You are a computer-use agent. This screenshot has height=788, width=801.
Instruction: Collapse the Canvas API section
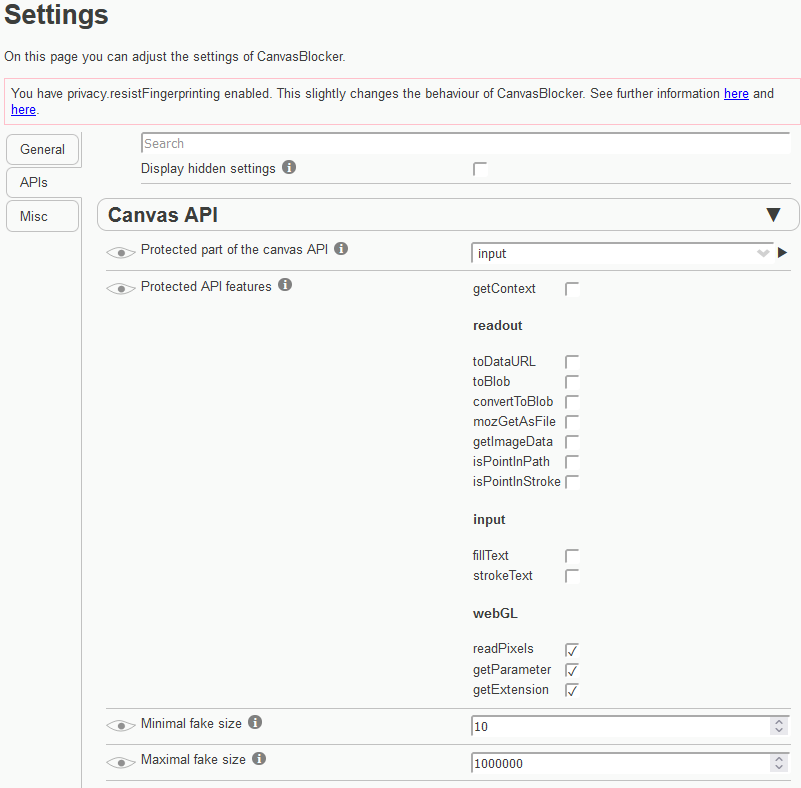pyautogui.click(x=773, y=214)
